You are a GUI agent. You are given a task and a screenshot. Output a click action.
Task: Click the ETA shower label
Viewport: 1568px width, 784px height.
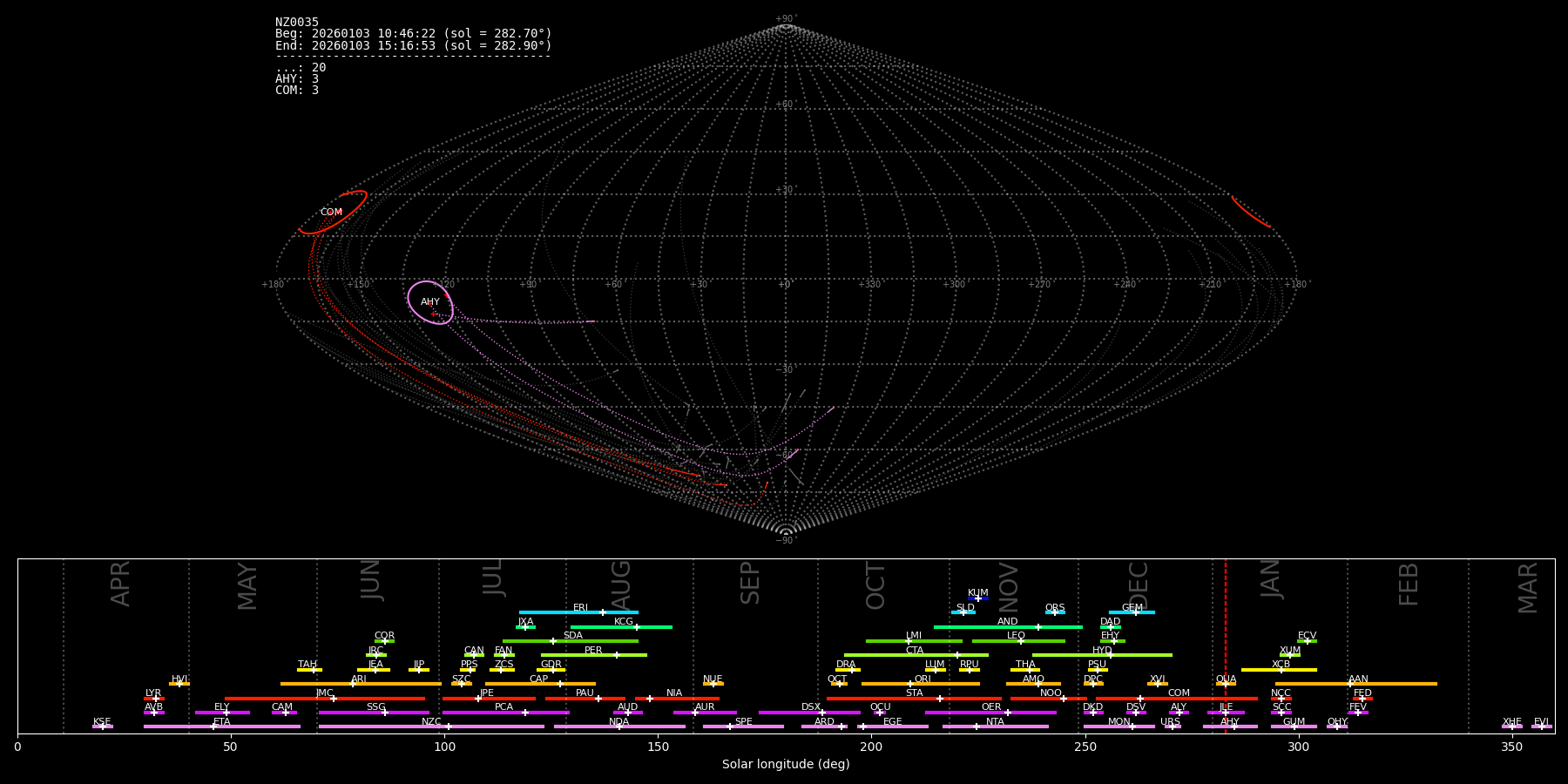click(x=222, y=721)
